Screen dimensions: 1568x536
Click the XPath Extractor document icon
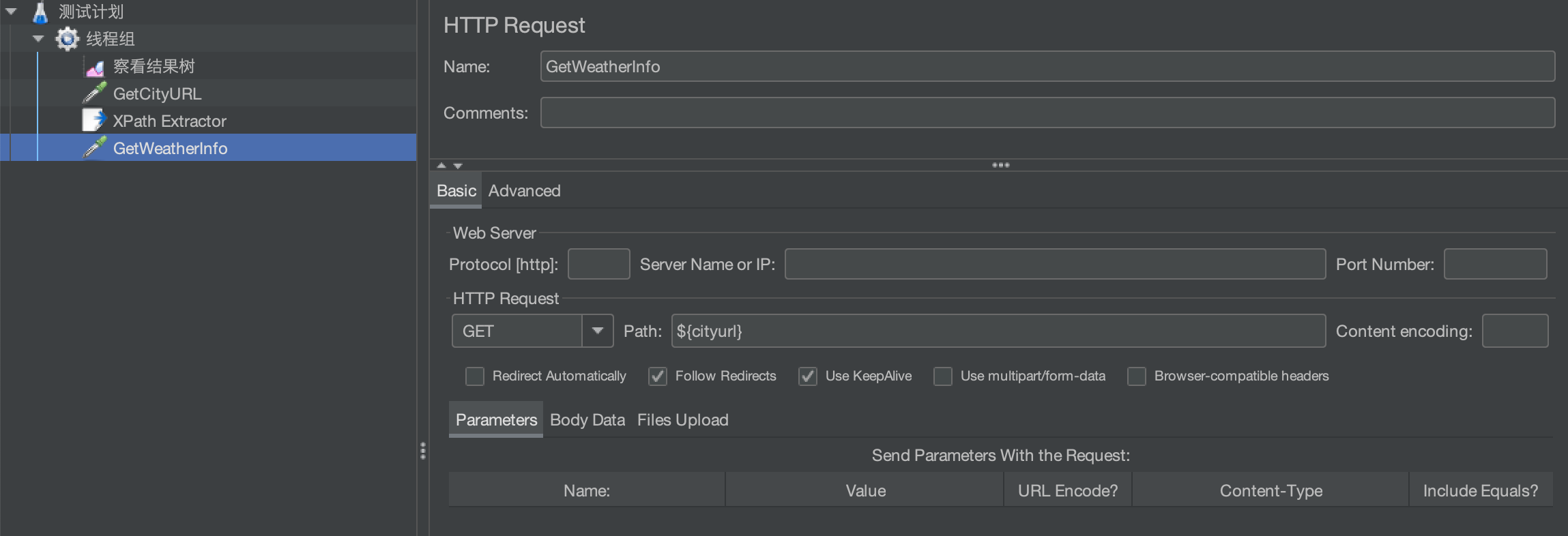tap(94, 121)
